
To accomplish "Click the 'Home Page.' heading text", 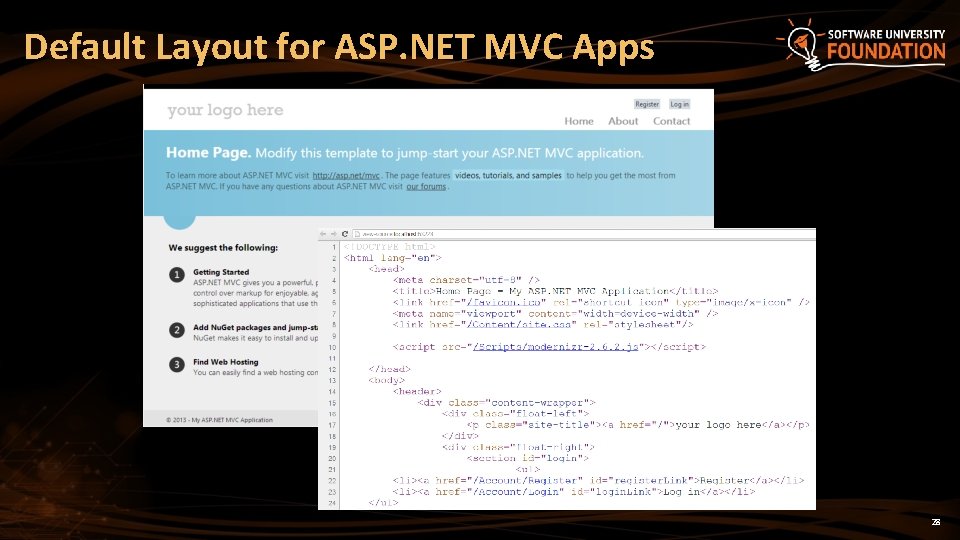I will [208, 152].
